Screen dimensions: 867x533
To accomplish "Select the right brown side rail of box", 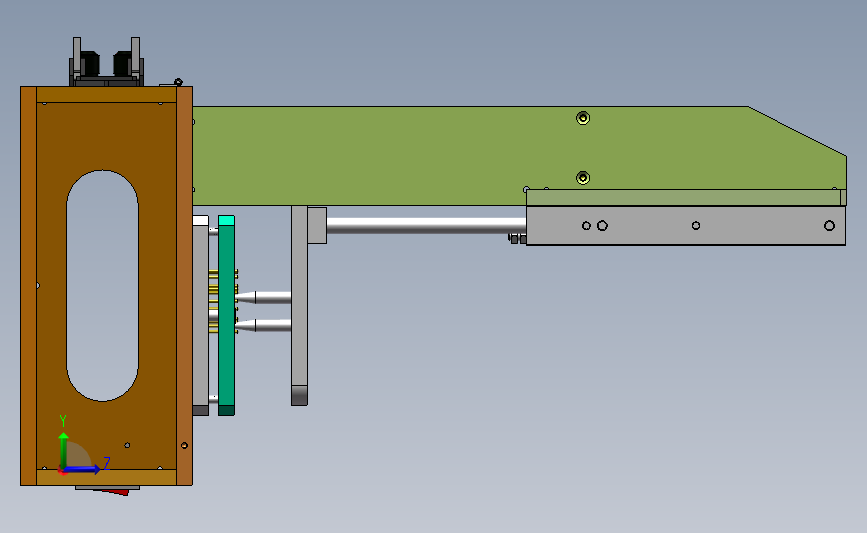I will [x=184, y=286].
